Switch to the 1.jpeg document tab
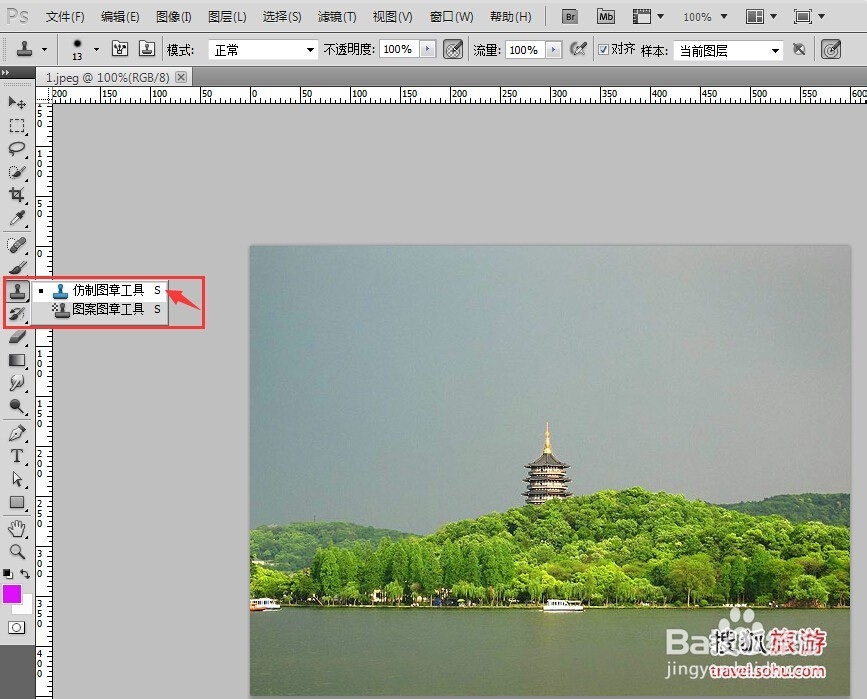Screen dimensions: 867x699 point(107,77)
